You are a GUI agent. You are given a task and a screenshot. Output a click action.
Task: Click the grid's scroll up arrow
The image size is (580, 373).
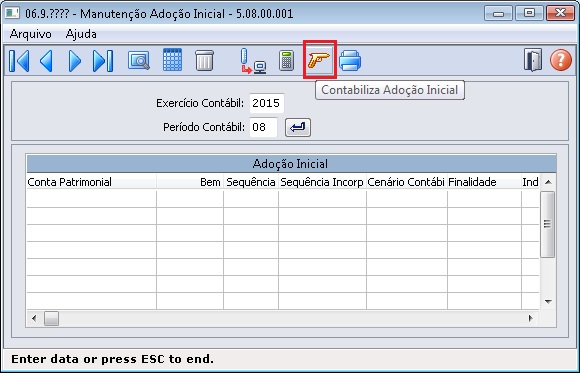point(548,182)
